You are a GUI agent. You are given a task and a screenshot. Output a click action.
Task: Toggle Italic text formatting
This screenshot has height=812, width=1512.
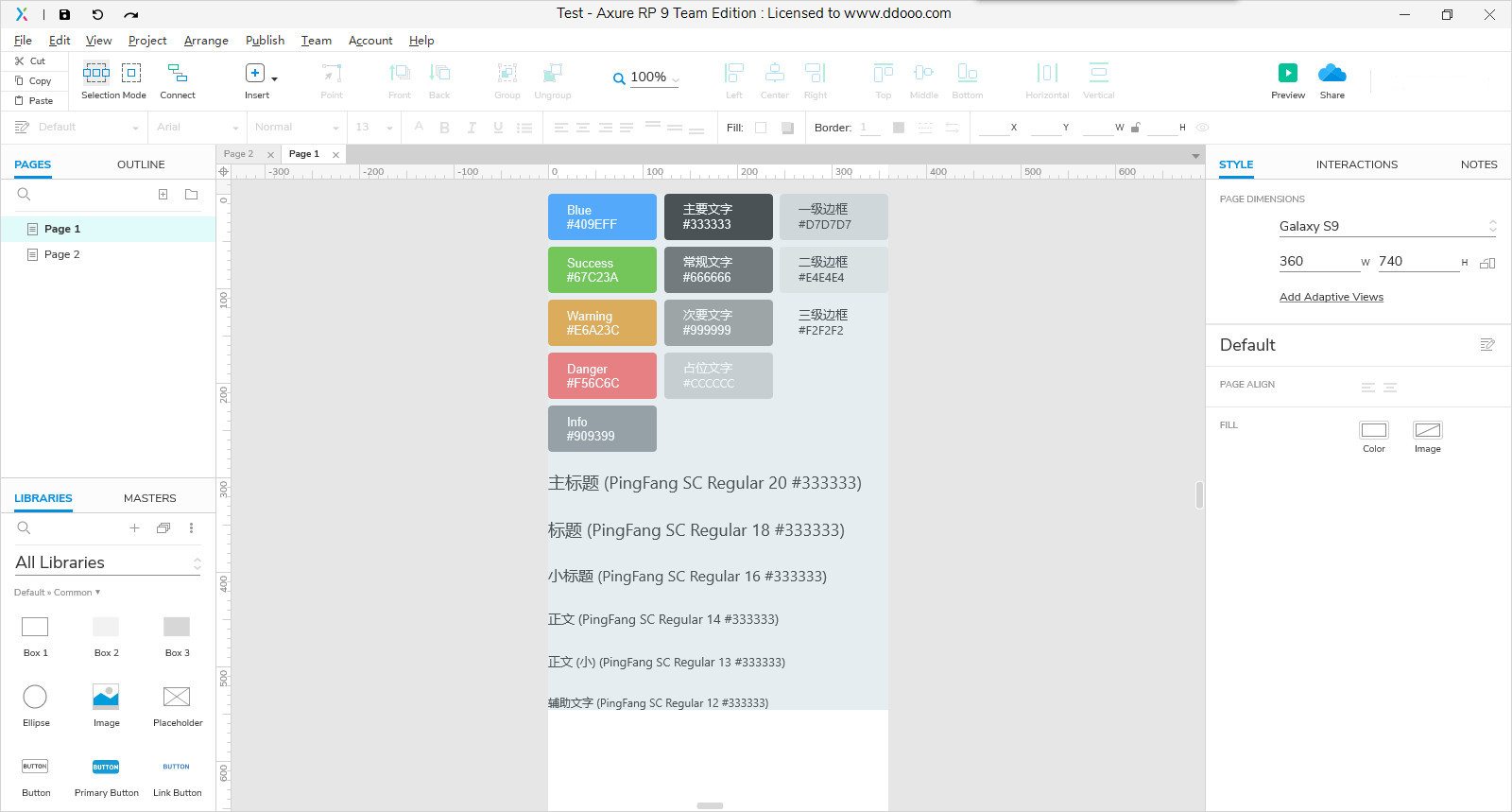(472, 128)
